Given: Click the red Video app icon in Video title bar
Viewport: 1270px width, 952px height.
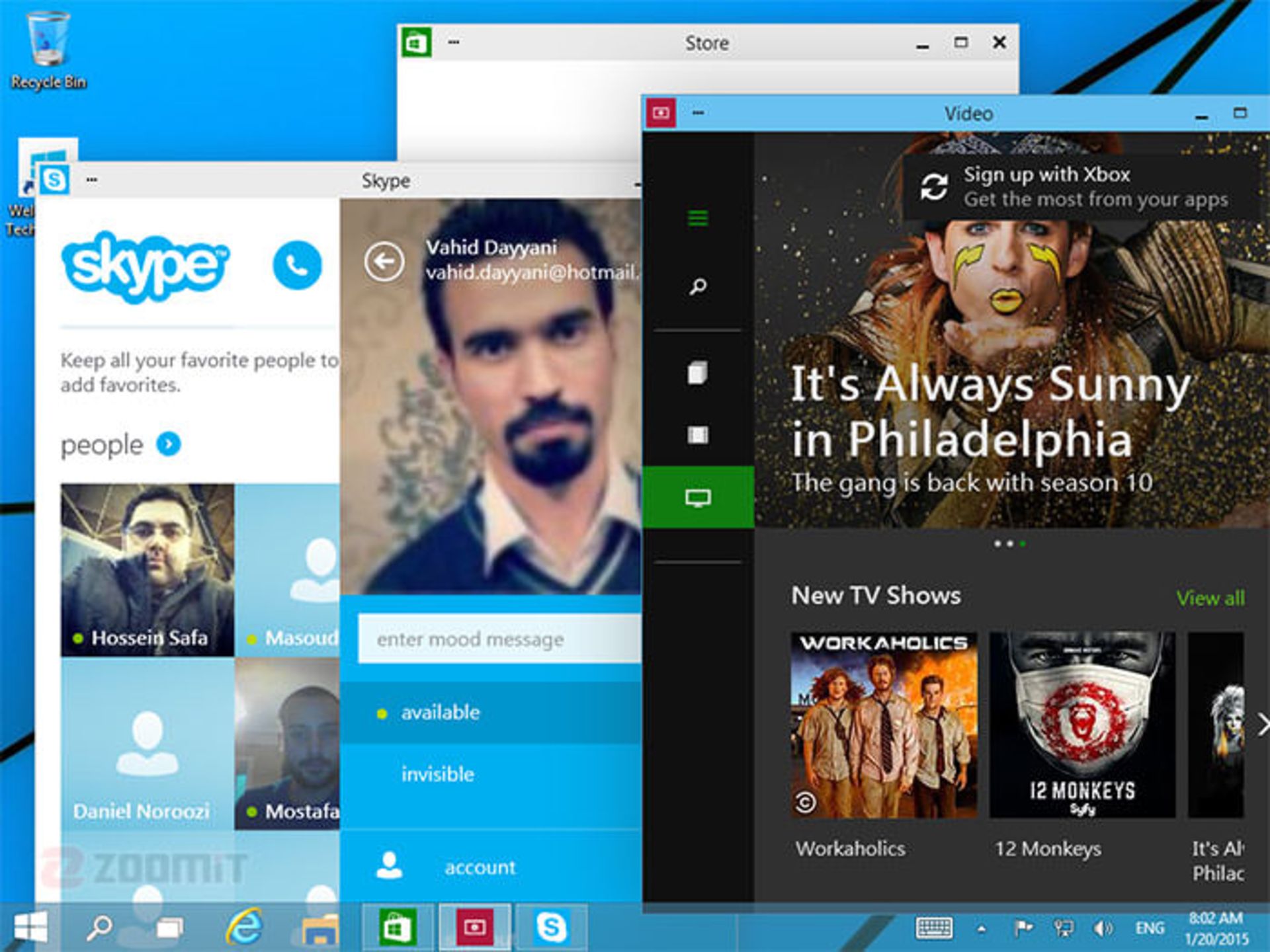Looking at the screenshot, I should coord(660,113).
